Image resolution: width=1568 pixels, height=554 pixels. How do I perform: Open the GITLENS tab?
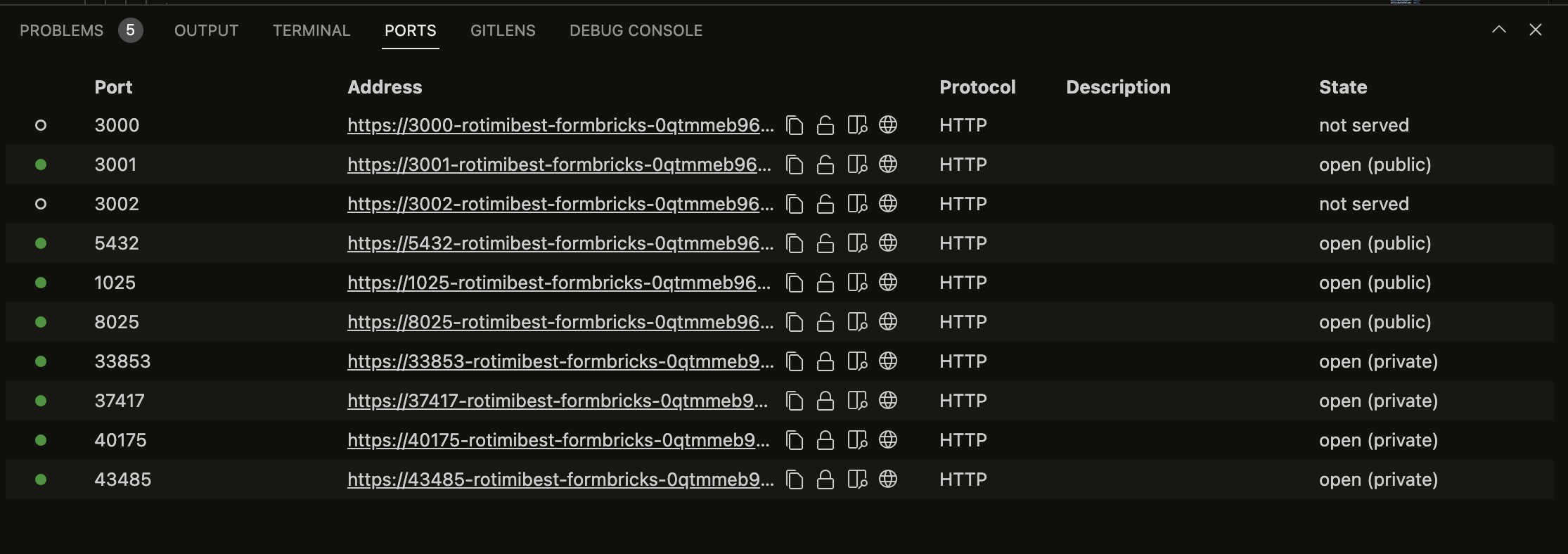[x=503, y=30]
